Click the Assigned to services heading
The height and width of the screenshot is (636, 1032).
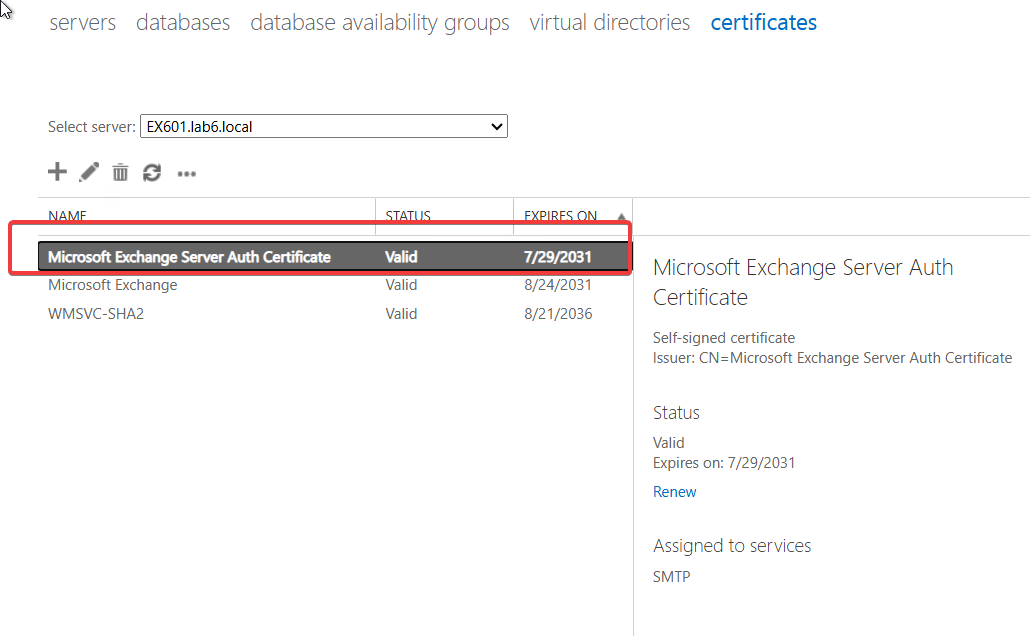click(732, 546)
